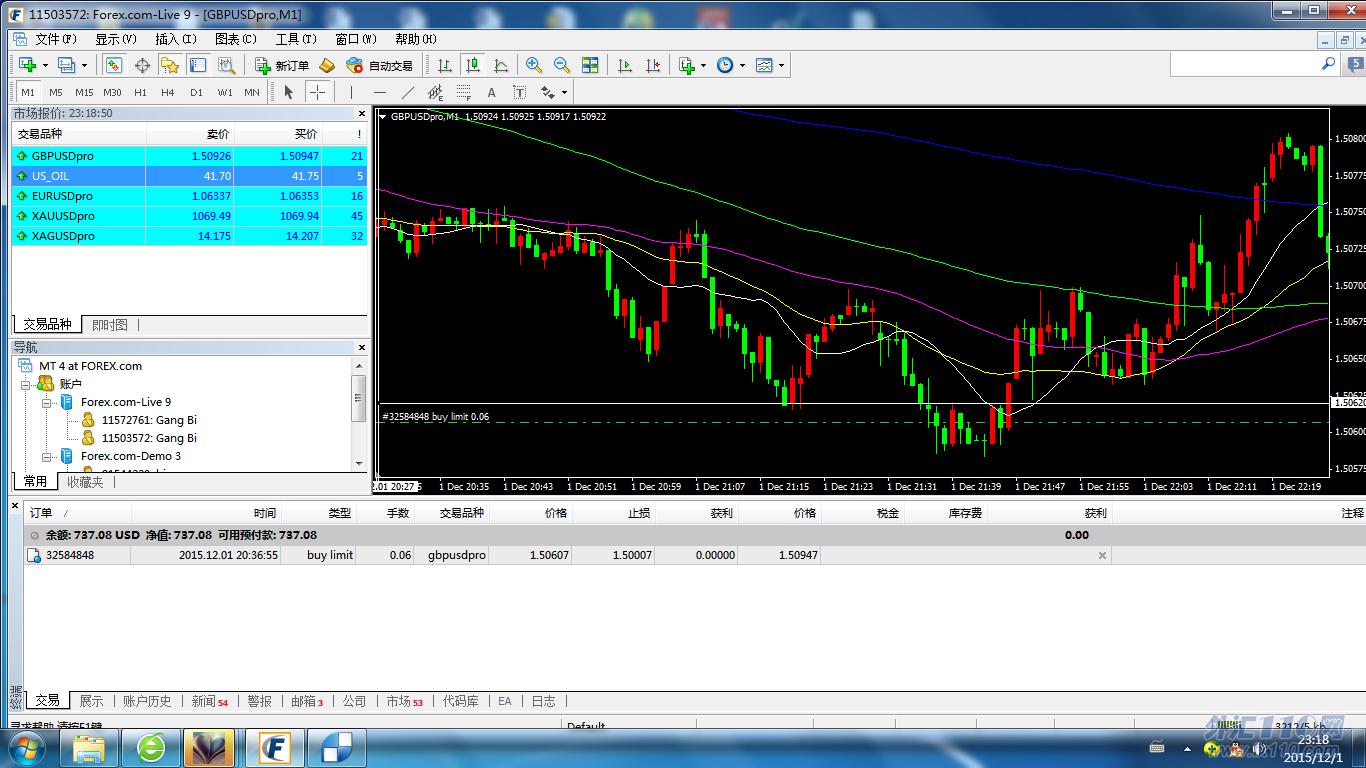Switch chart to candlestick style
The height and width of the screenshot is (768, 1366).
[473, 65]
